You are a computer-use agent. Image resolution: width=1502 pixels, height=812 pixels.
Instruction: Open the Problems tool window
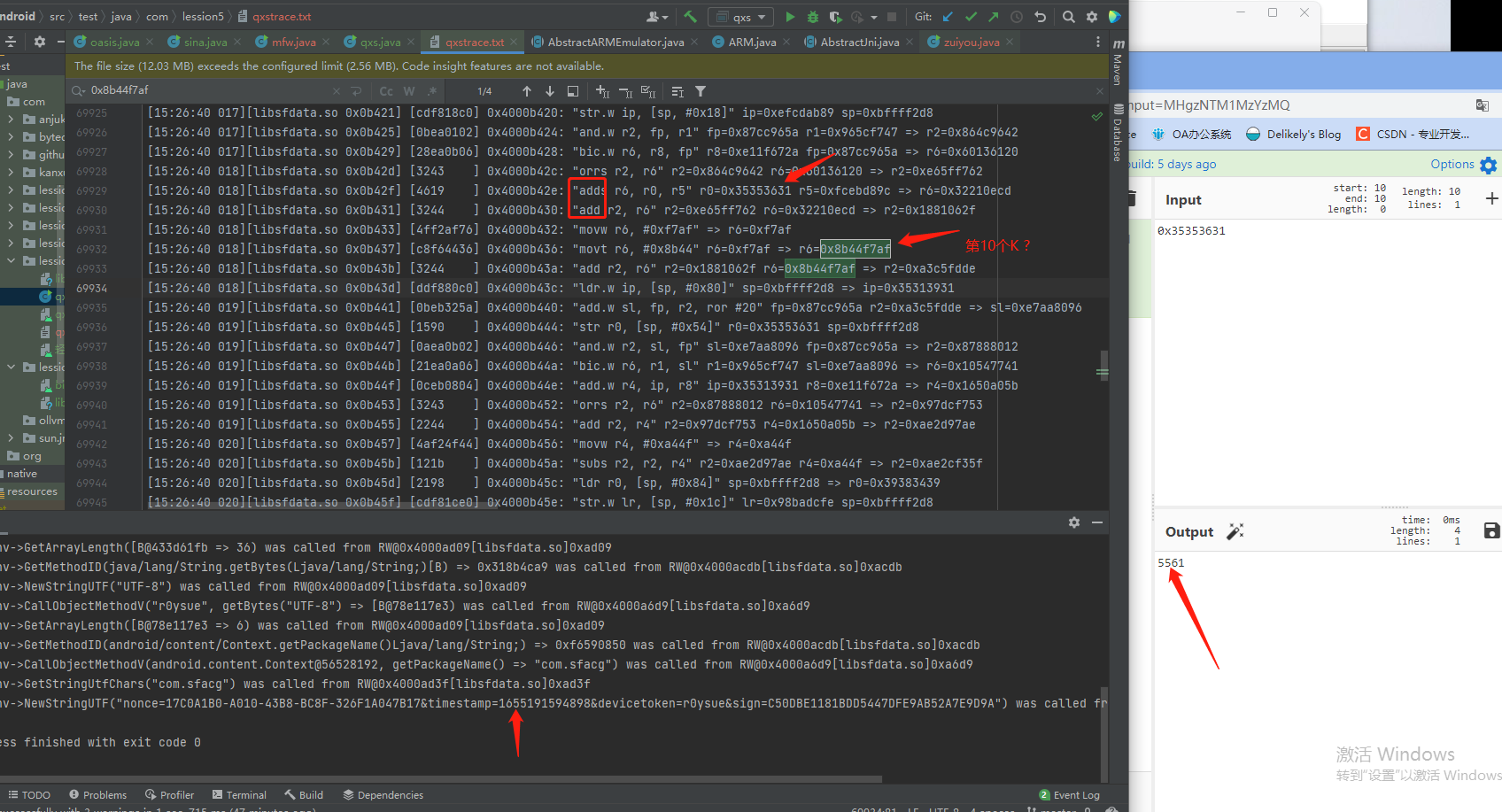coord(97,794)
